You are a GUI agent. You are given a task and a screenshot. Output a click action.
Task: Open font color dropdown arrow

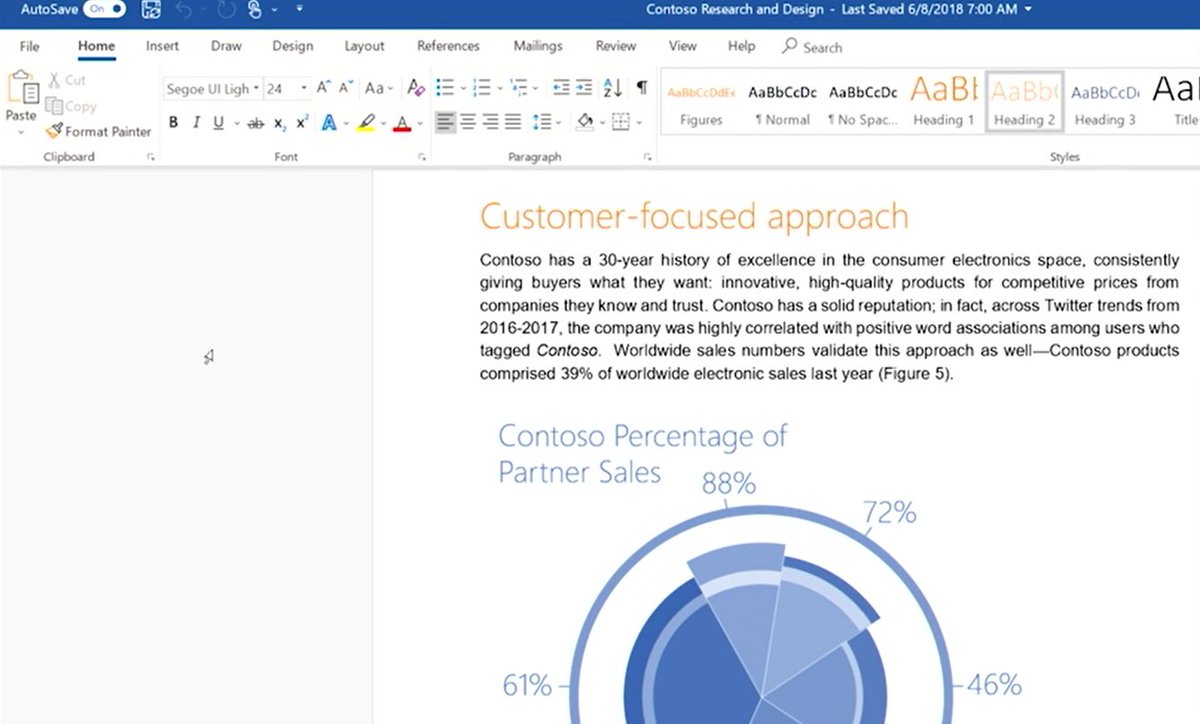(x=420, y=124)
